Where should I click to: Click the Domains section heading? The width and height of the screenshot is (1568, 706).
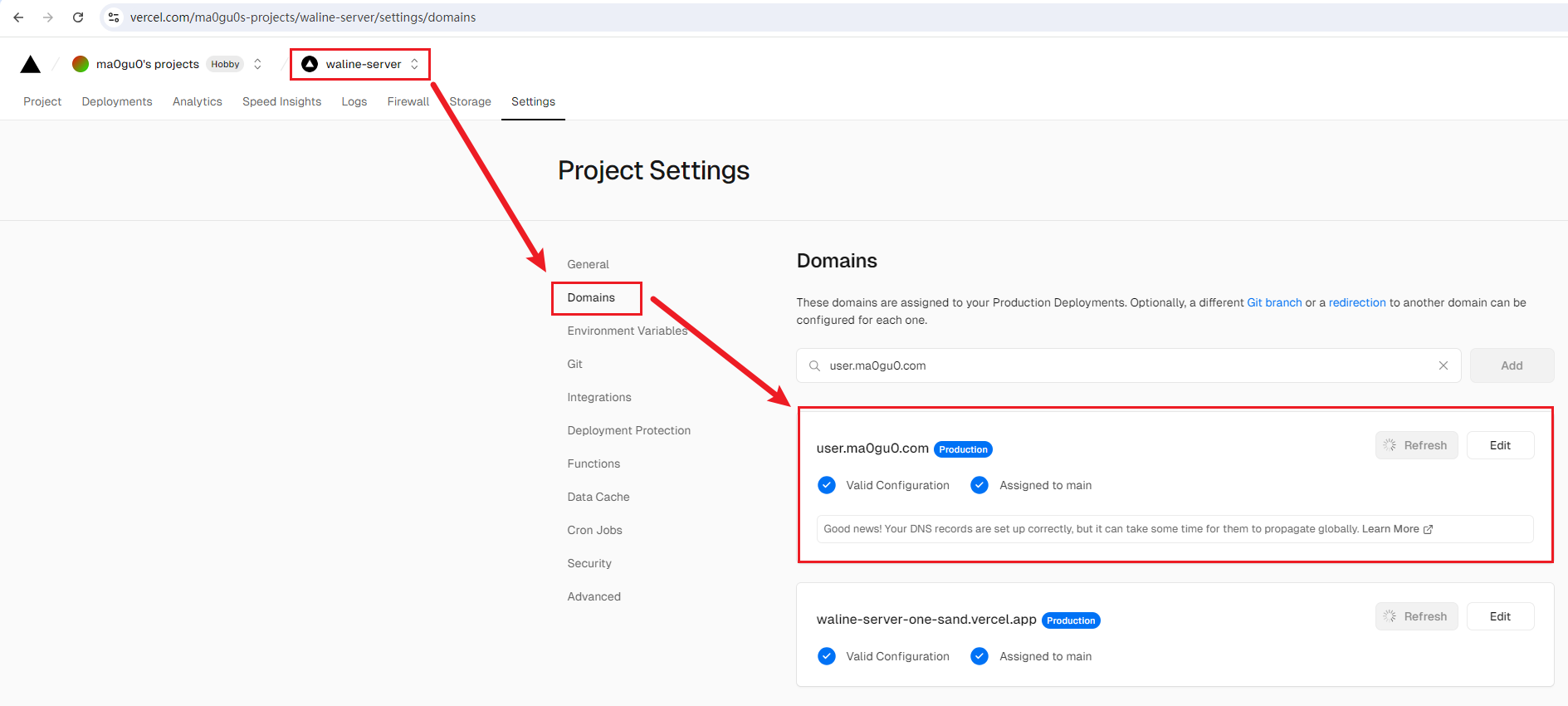[x=837, y=261]
